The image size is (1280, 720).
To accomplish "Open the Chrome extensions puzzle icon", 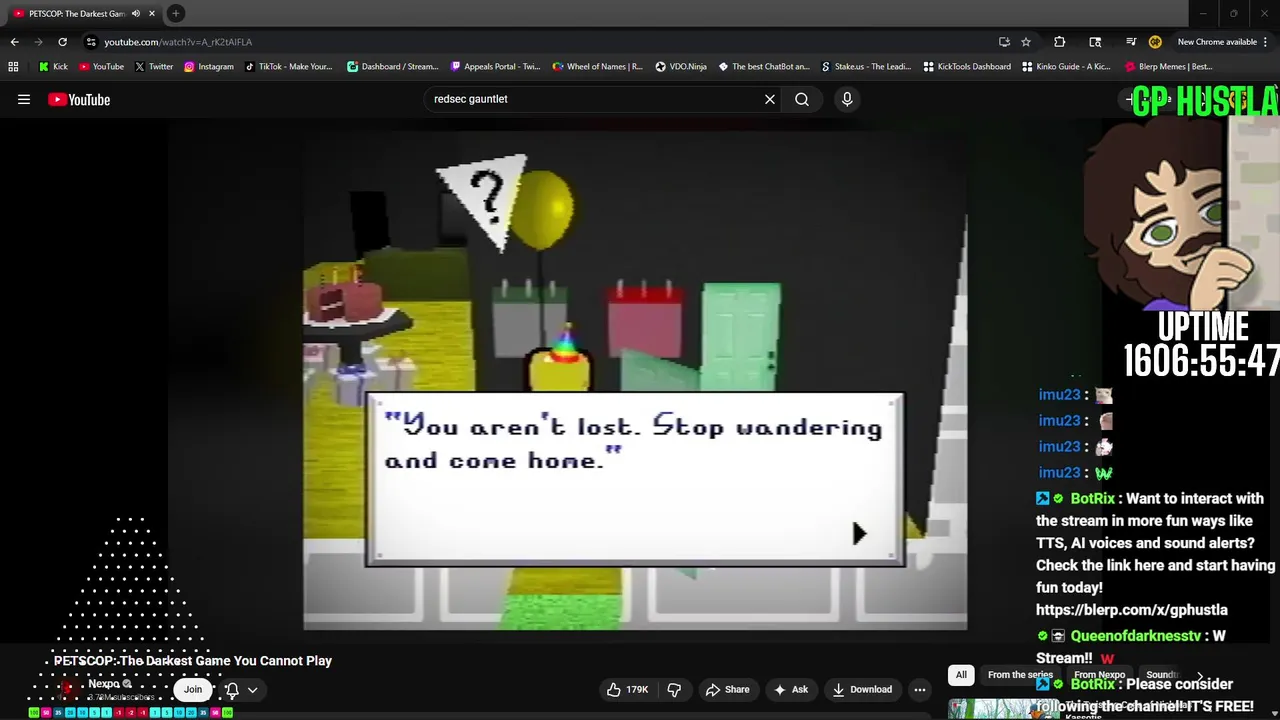I will click(1060, 42).
